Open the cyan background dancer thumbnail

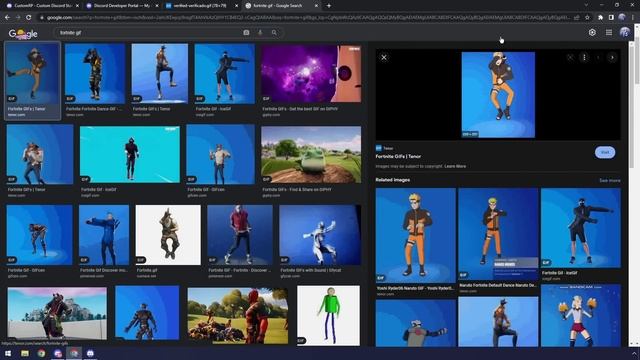pyautogui.click(x=130, y=154)
